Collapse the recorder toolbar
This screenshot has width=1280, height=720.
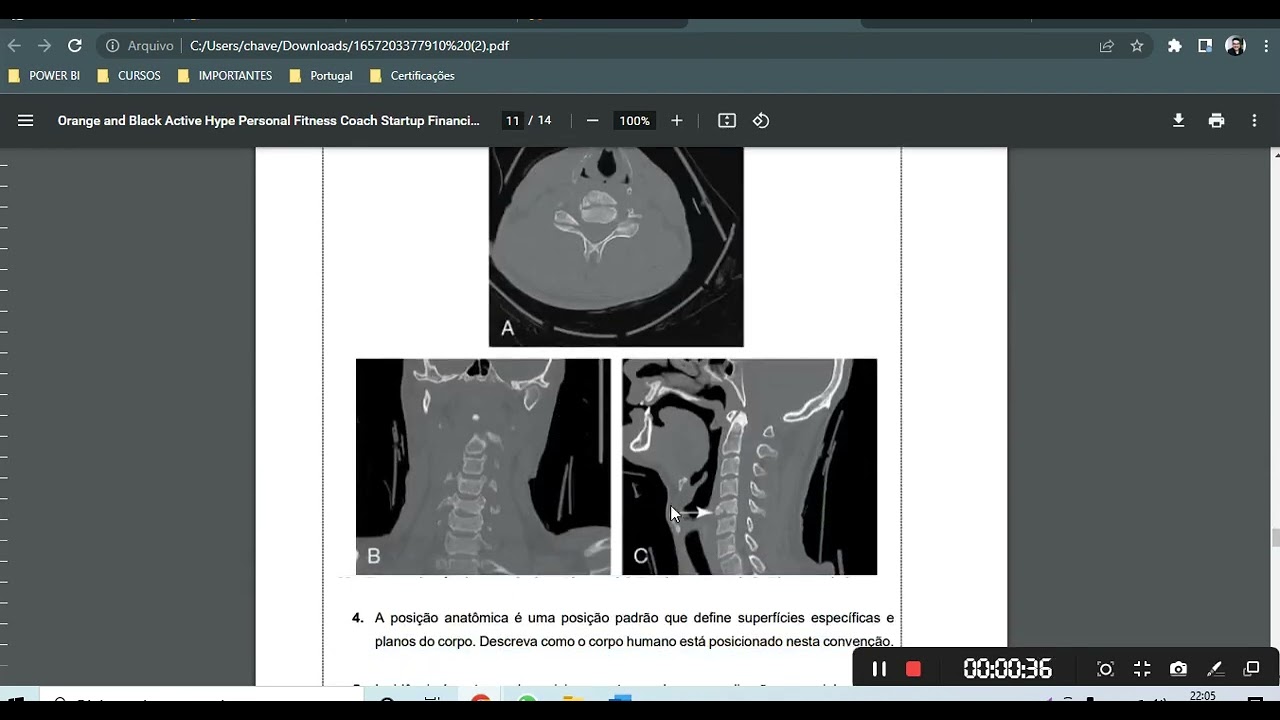coord(1142,669)
